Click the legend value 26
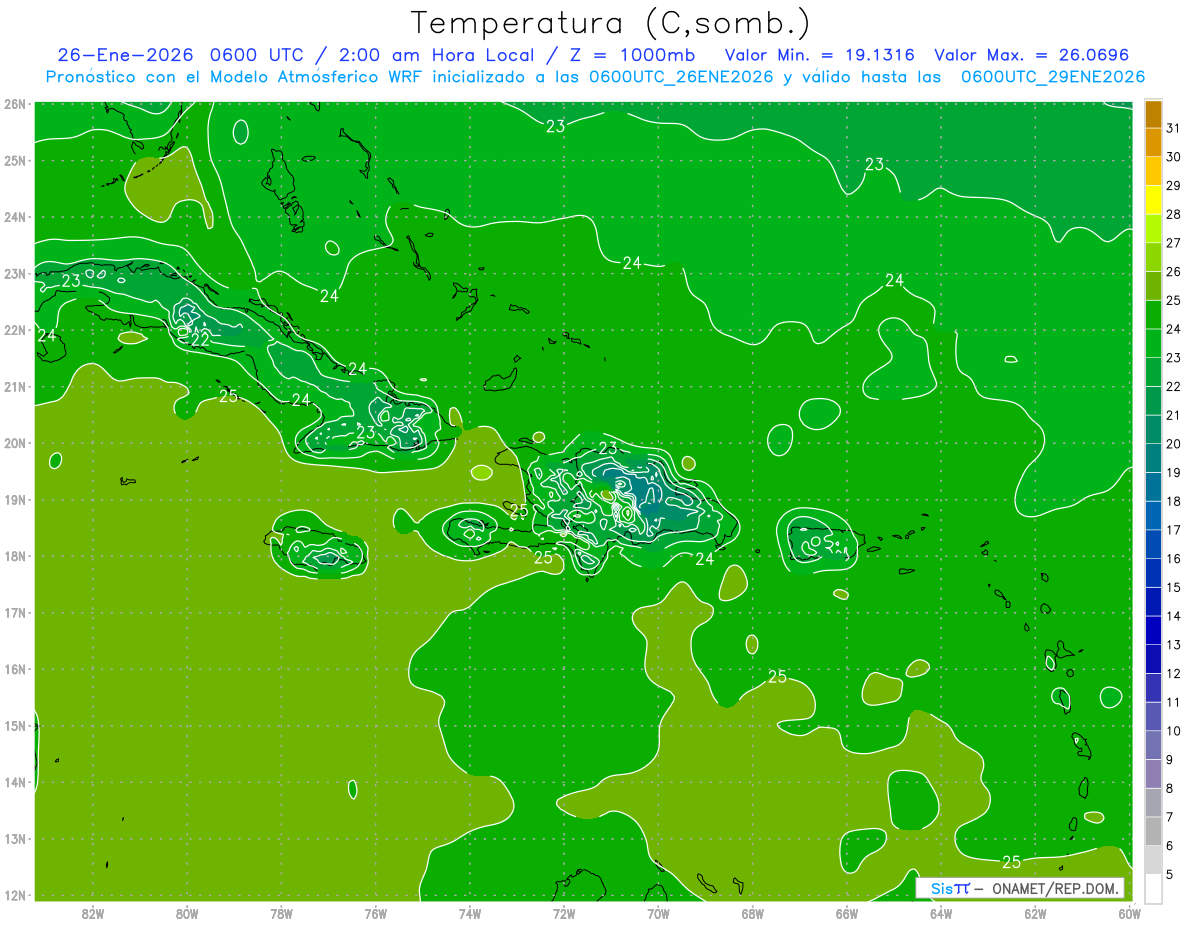 pyautogui.click(x=1173, y=271)
